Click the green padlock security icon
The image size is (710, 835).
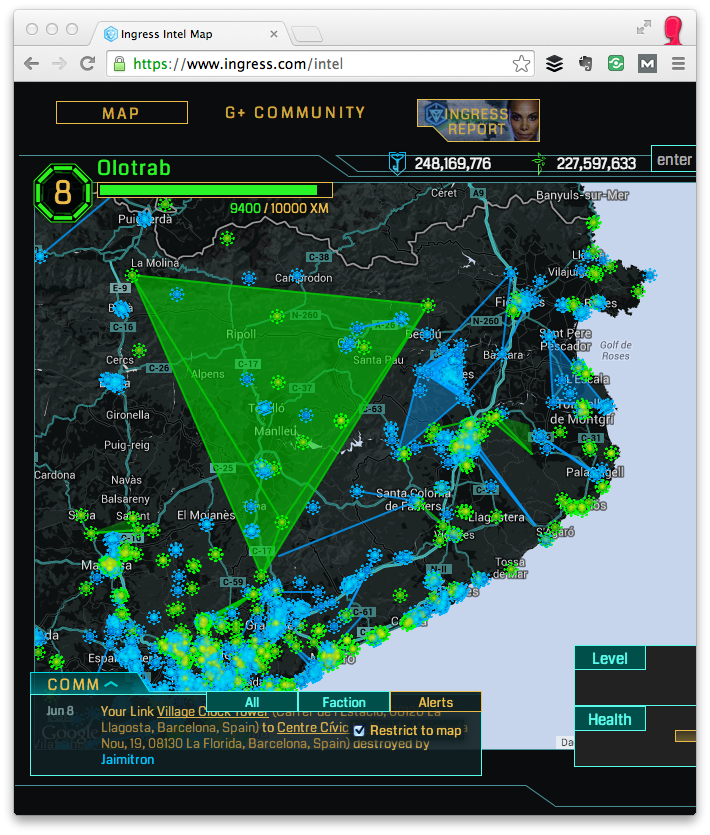pos(120,64)
